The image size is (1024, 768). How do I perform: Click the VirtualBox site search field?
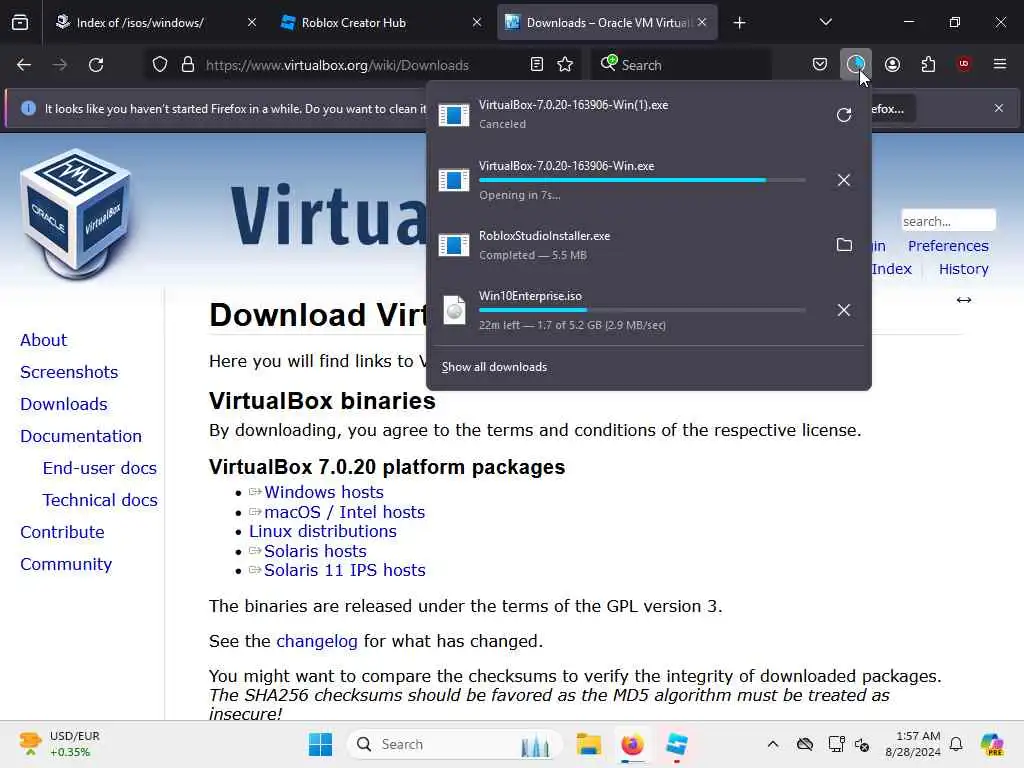948,221
